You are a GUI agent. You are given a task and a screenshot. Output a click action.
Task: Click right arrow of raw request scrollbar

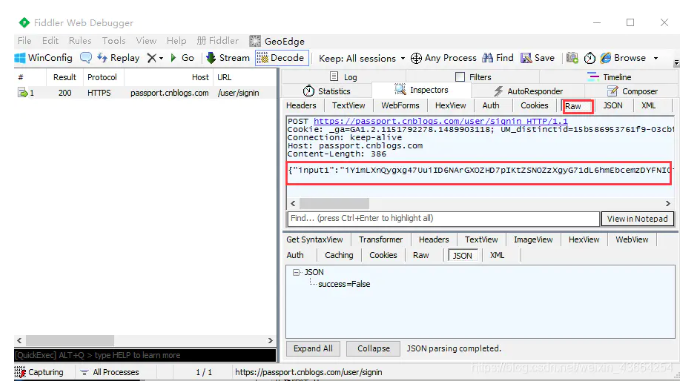coord(668,203)
